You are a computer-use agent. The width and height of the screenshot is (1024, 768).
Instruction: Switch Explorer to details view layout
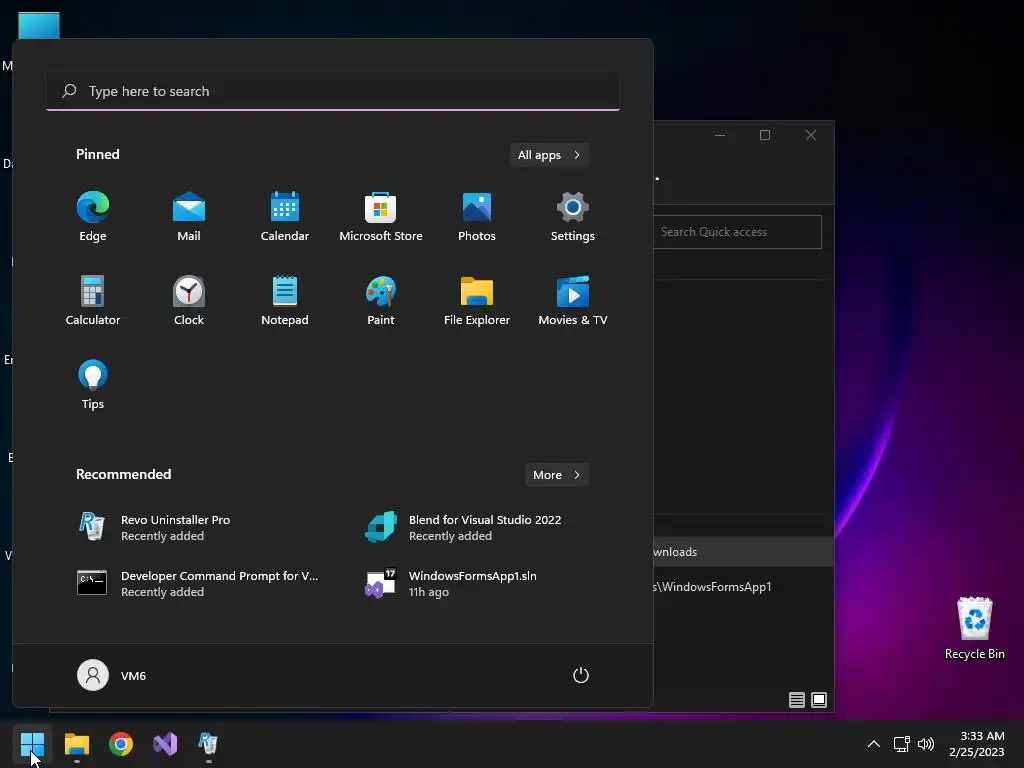(797, 700)
